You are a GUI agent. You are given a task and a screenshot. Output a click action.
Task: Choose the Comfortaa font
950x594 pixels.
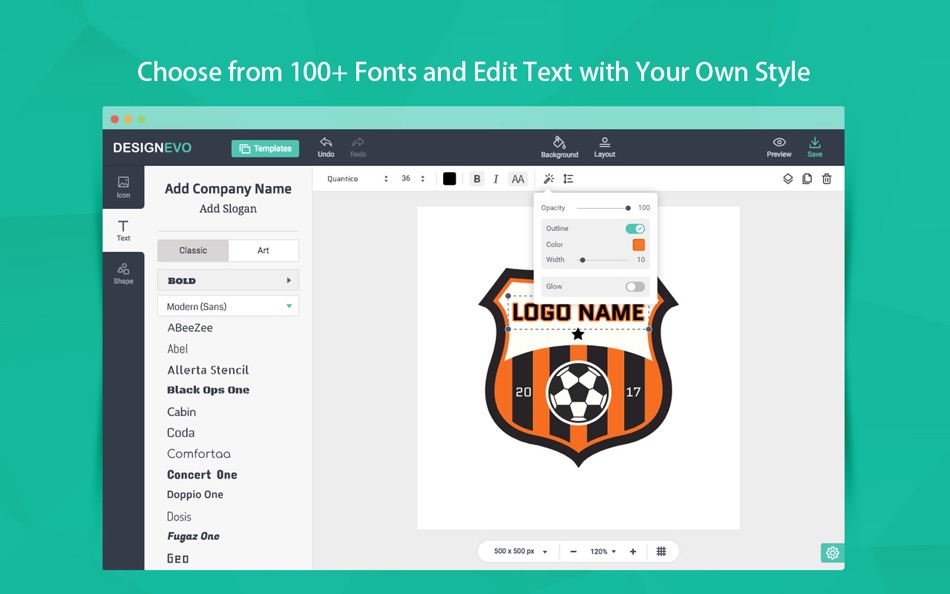199,454
